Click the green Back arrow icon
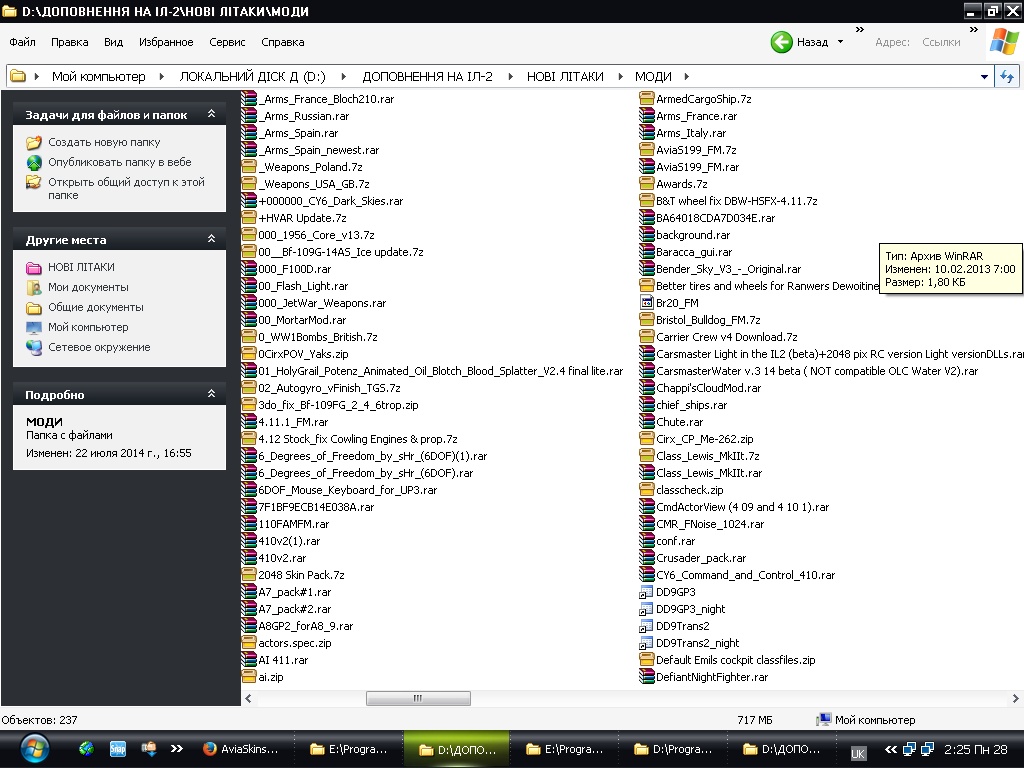 click(782, 42)
